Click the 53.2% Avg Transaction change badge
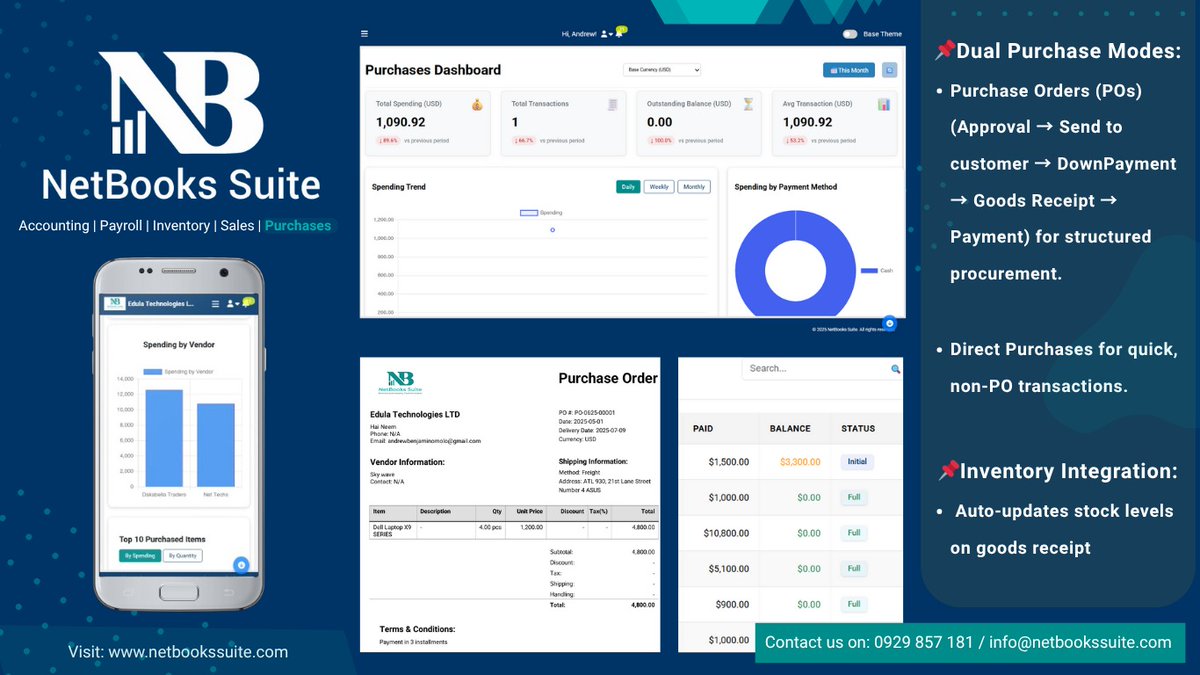 [795, 141]
